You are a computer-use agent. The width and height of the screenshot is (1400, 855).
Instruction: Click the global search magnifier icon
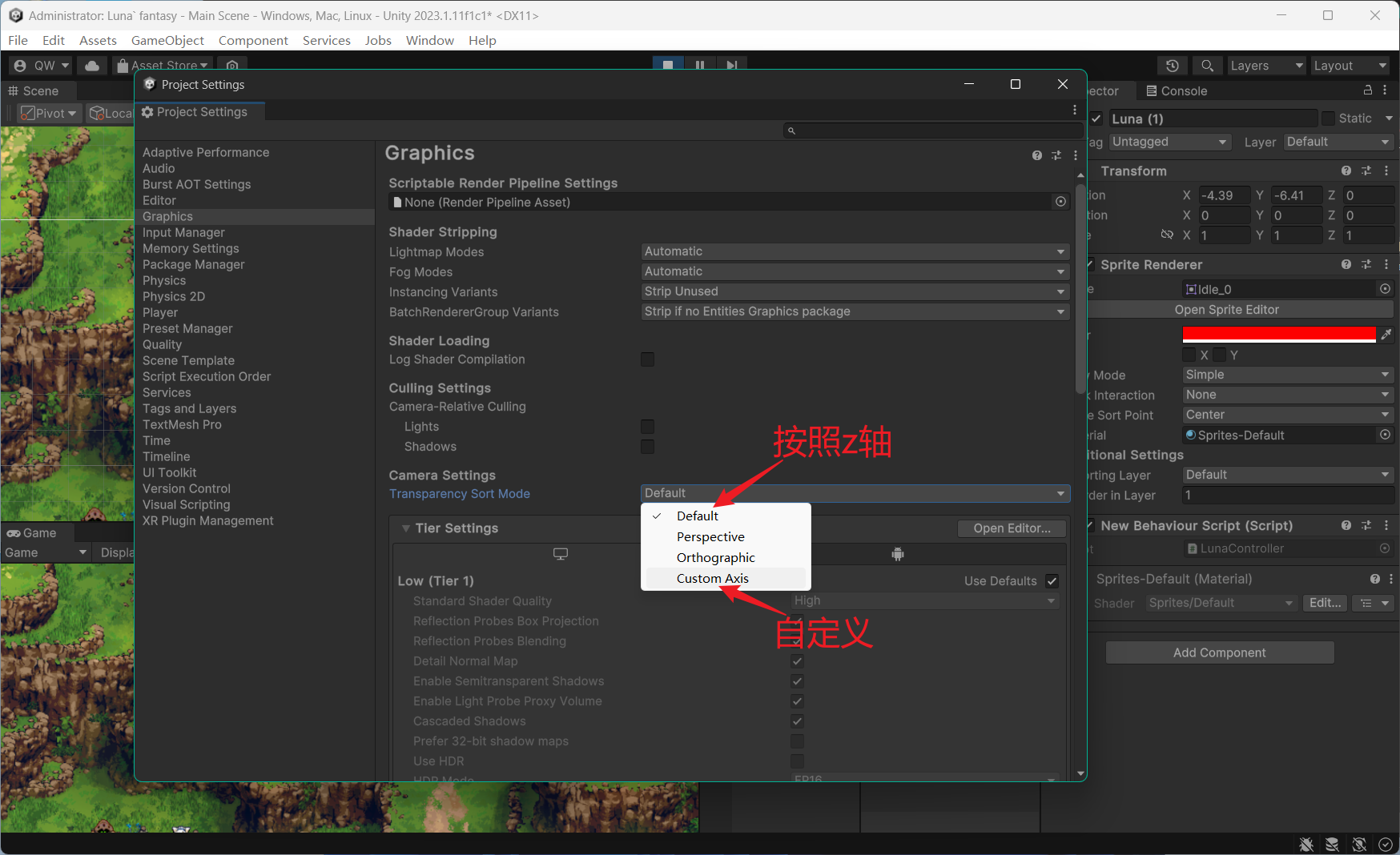pyautogui.click(x=1207, y=66)
